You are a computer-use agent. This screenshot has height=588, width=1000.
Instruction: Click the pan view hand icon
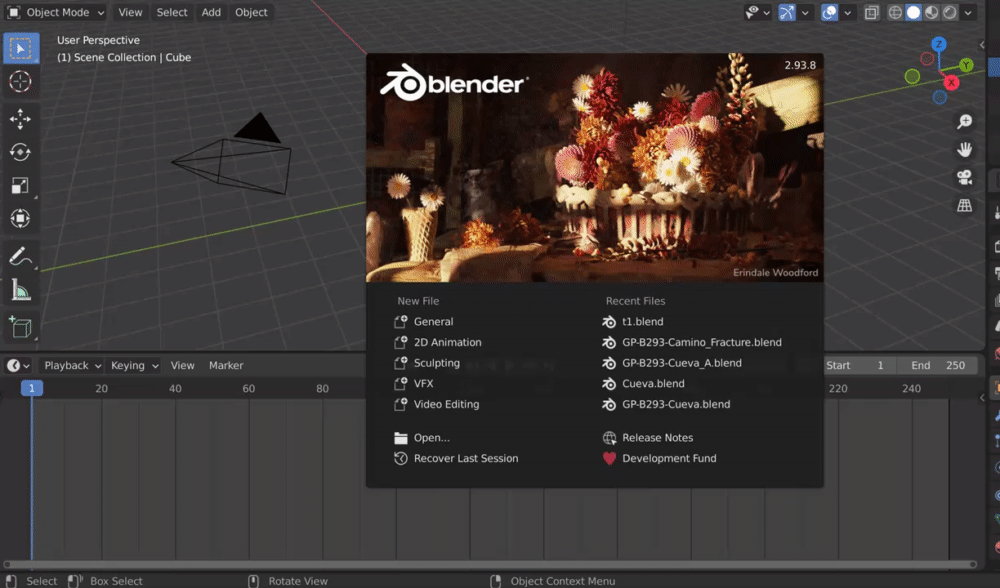click(x=964, y=149)
